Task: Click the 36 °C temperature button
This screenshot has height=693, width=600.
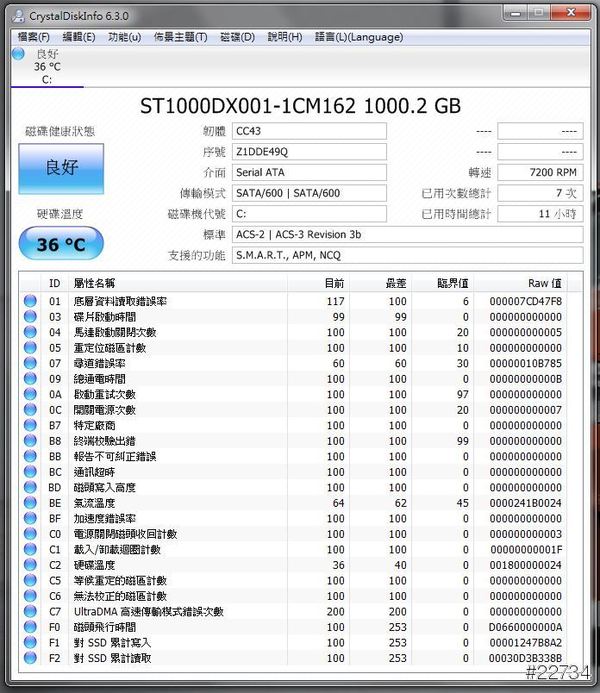Action: tap(61, 244)
